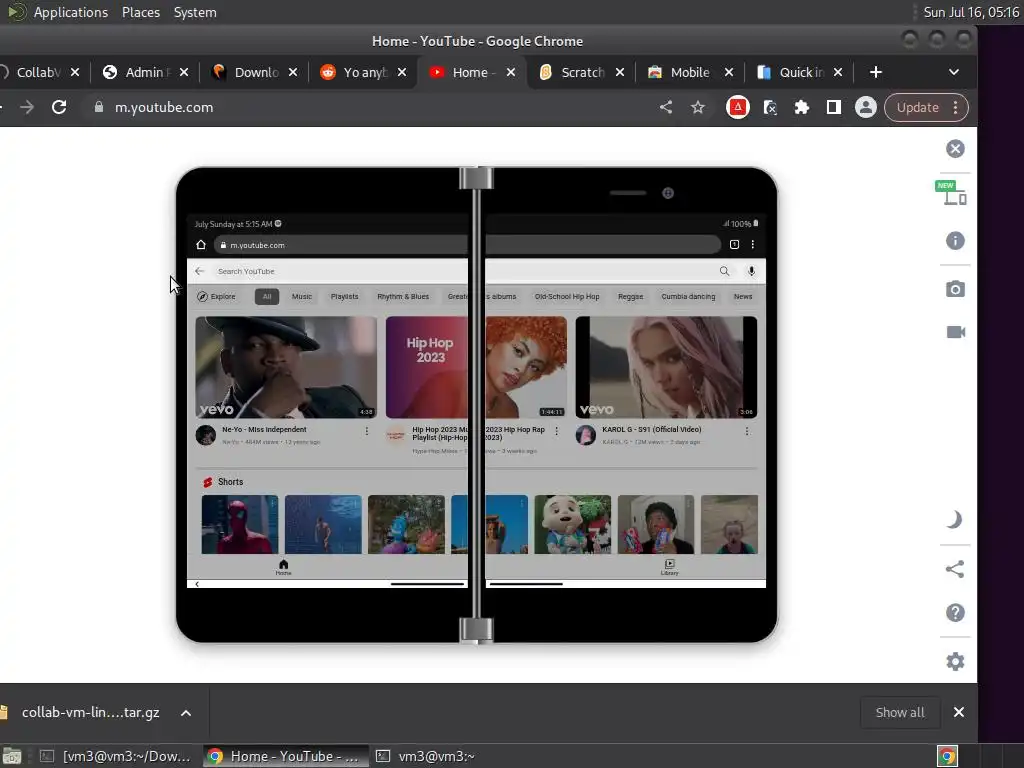Open a new tab with the plus button
The image size is (1024, 768).
[x=876, y=72]
